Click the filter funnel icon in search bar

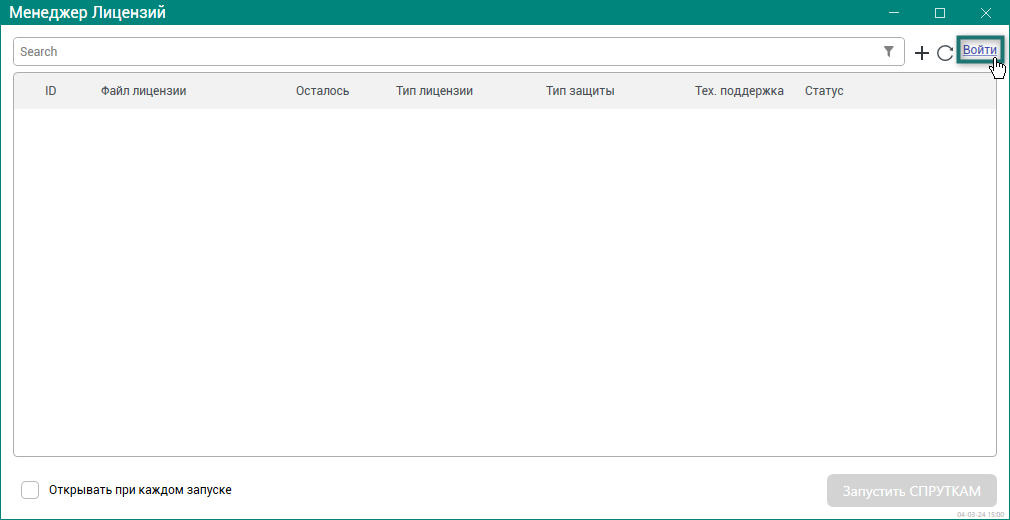click(889, 52)
